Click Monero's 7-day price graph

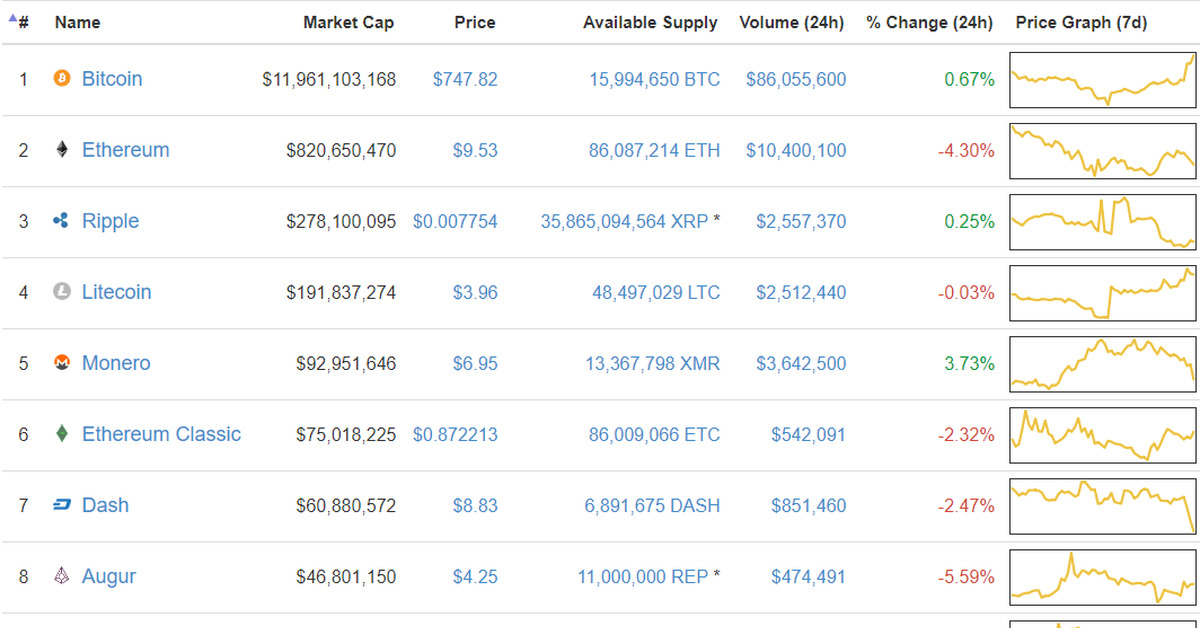pos(1102,363)
